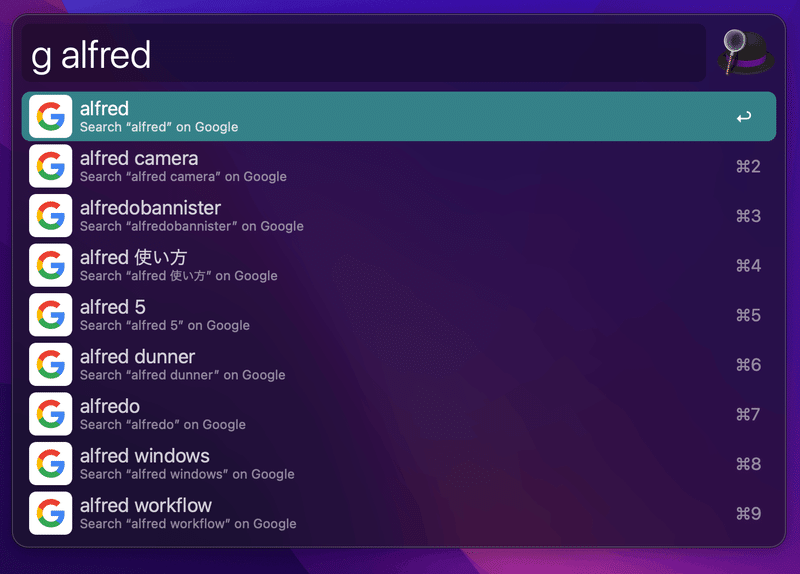Click the ⌘2 shortcut label
This screenshot has height=574, width=800.
(748, 166)
